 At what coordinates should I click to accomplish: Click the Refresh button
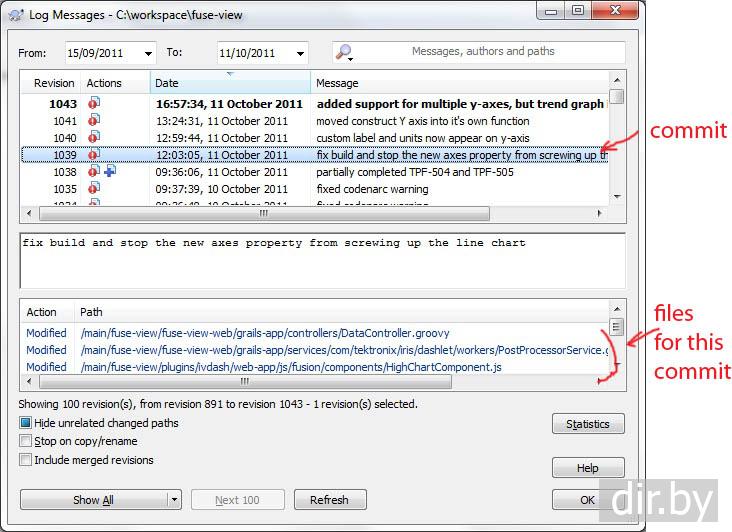point(330,500)
